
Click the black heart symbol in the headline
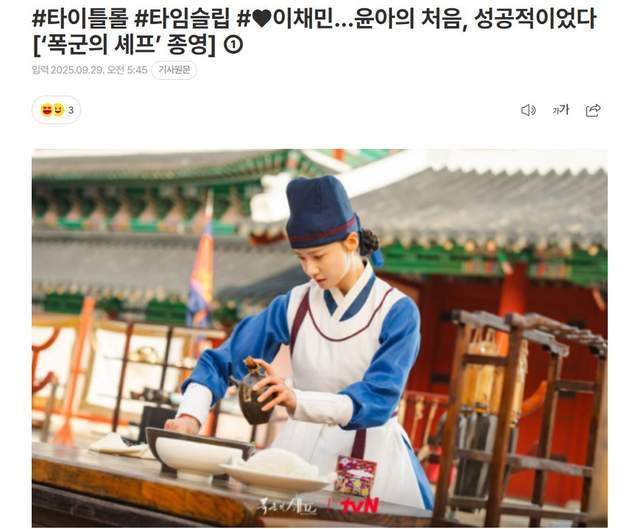click(262, 19)
